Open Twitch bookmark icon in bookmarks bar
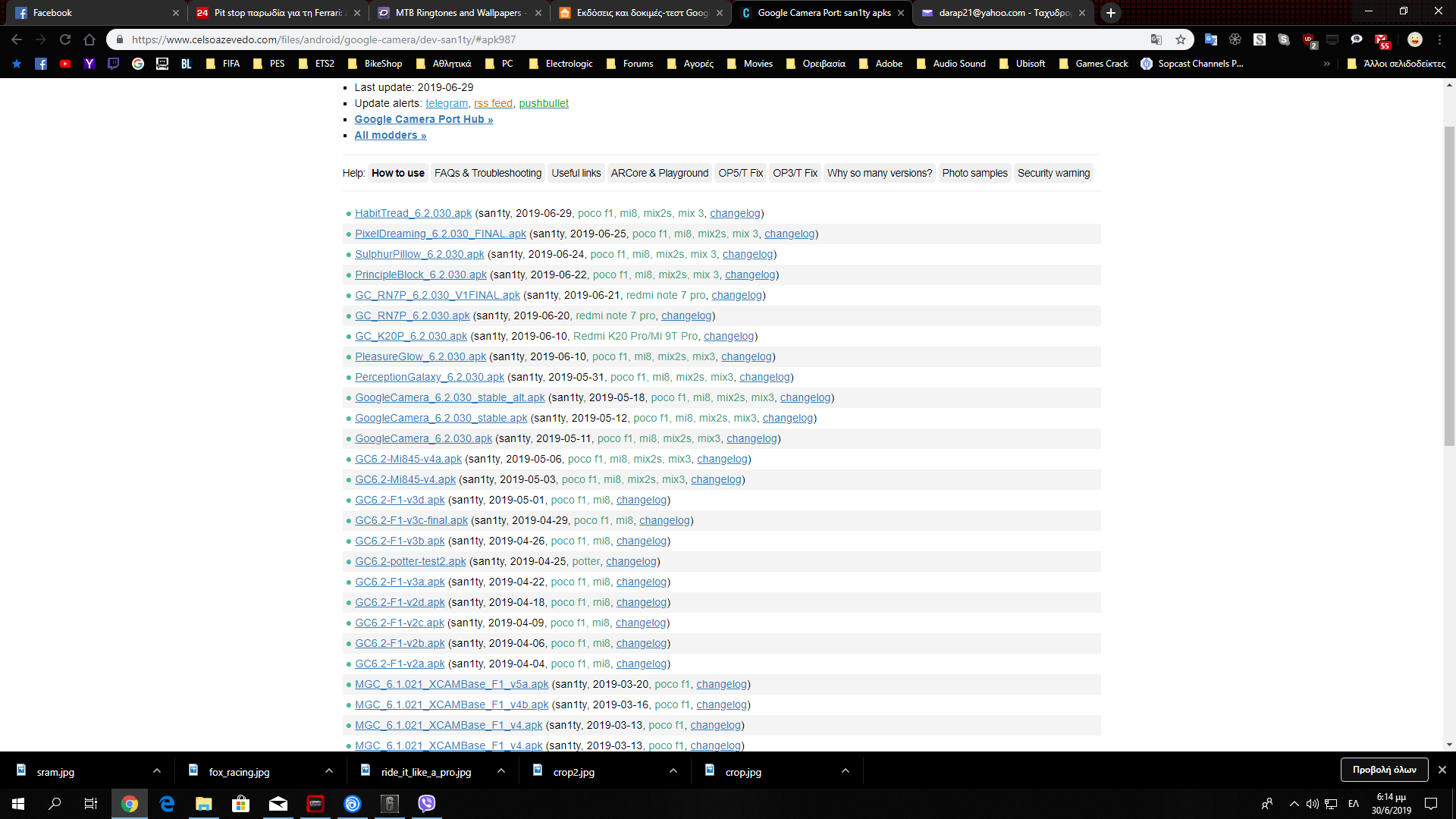 [x=114, y=64]
